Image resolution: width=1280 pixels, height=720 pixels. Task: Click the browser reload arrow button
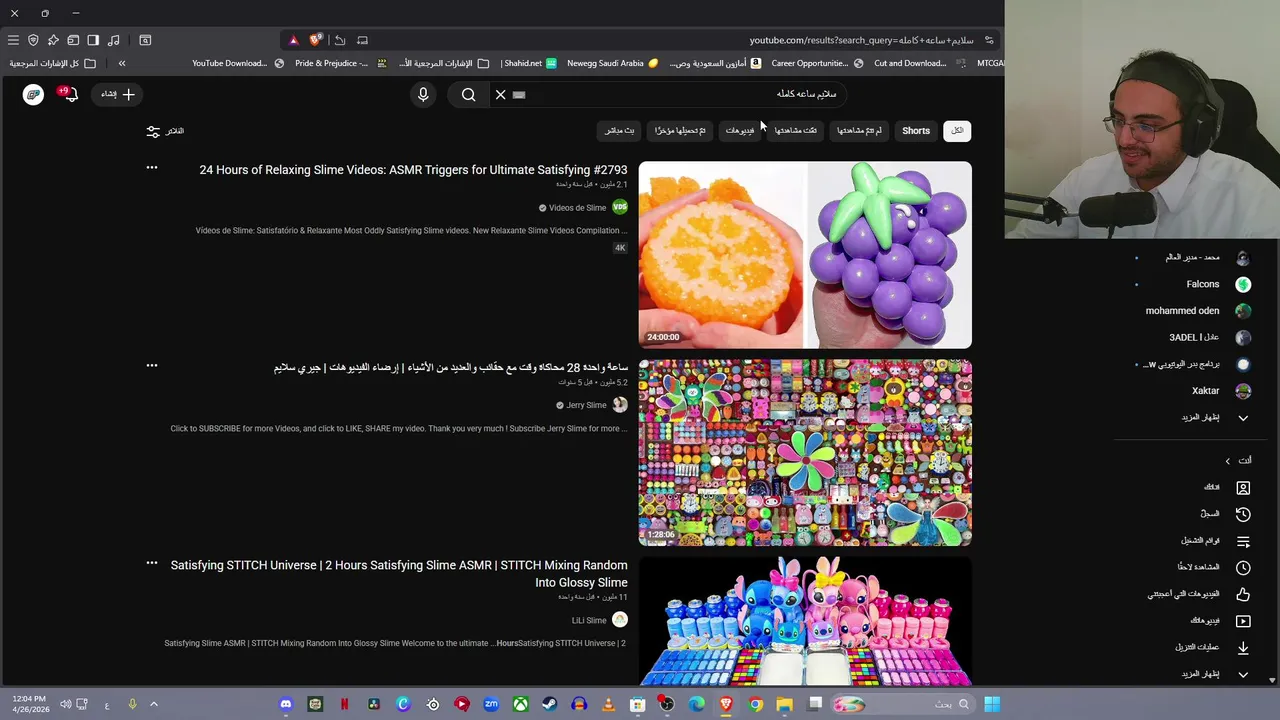coord(339,40)
